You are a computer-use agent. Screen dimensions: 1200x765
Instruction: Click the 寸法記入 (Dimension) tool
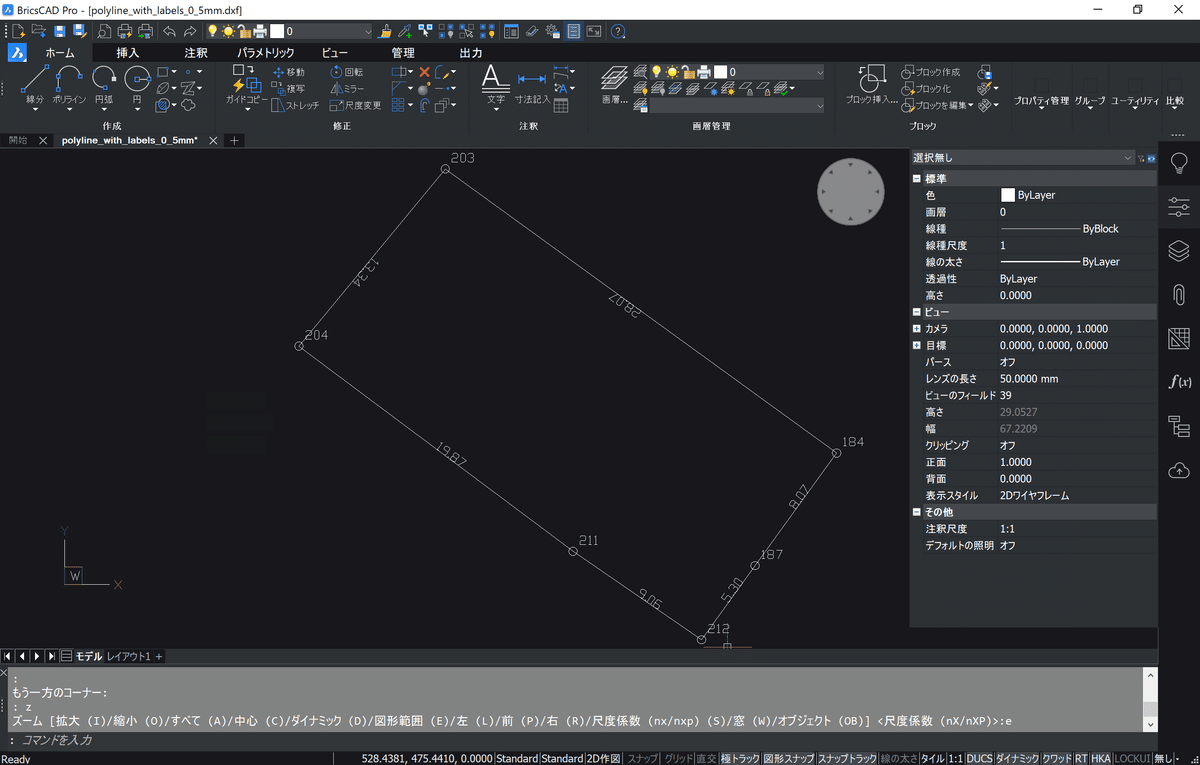point(532,88)
